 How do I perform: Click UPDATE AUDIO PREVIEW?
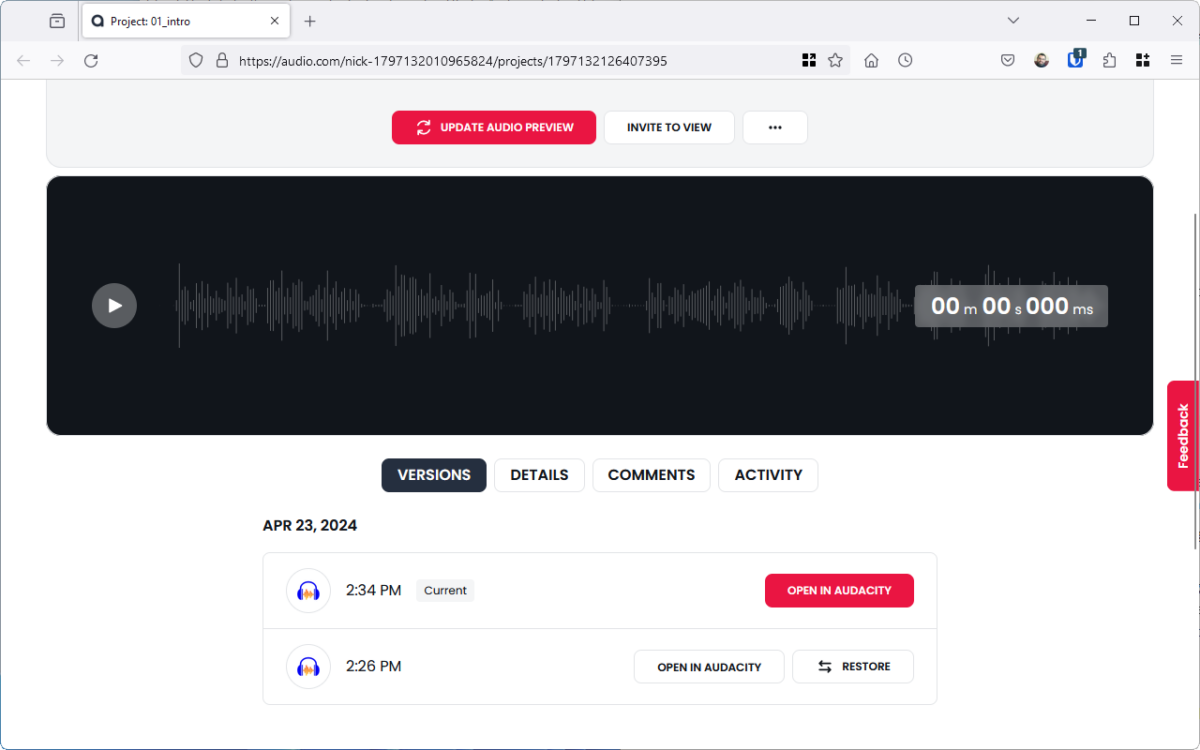493,127
